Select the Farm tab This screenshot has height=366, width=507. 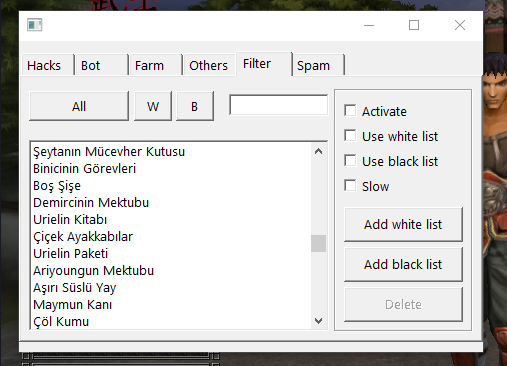(156, 65)
